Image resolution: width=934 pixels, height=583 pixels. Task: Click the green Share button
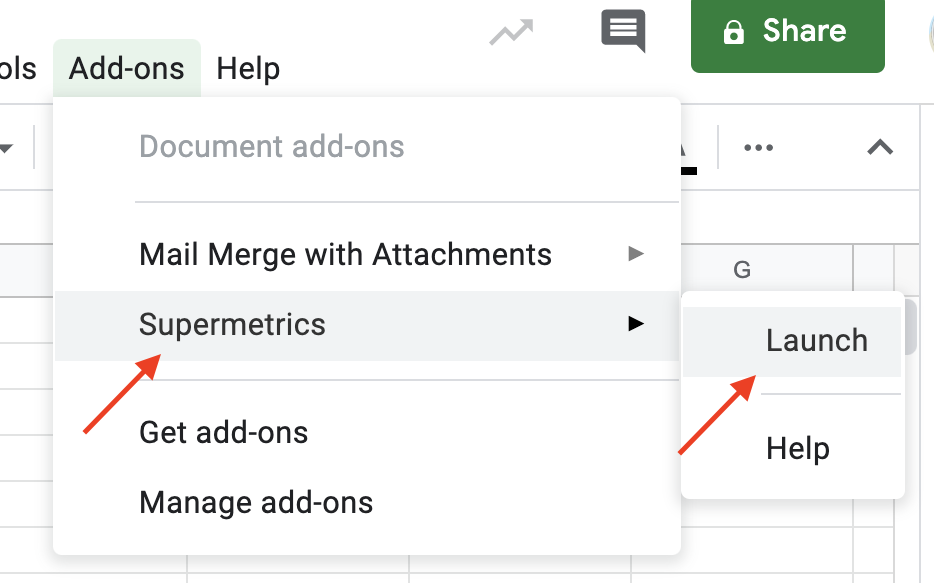pos(787,35)
